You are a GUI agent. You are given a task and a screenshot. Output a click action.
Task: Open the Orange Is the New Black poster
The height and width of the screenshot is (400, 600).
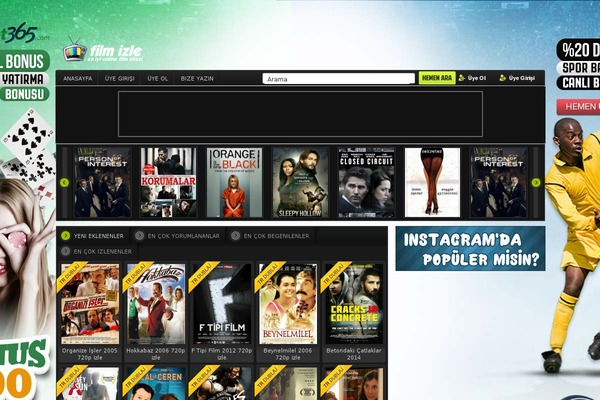235,183
